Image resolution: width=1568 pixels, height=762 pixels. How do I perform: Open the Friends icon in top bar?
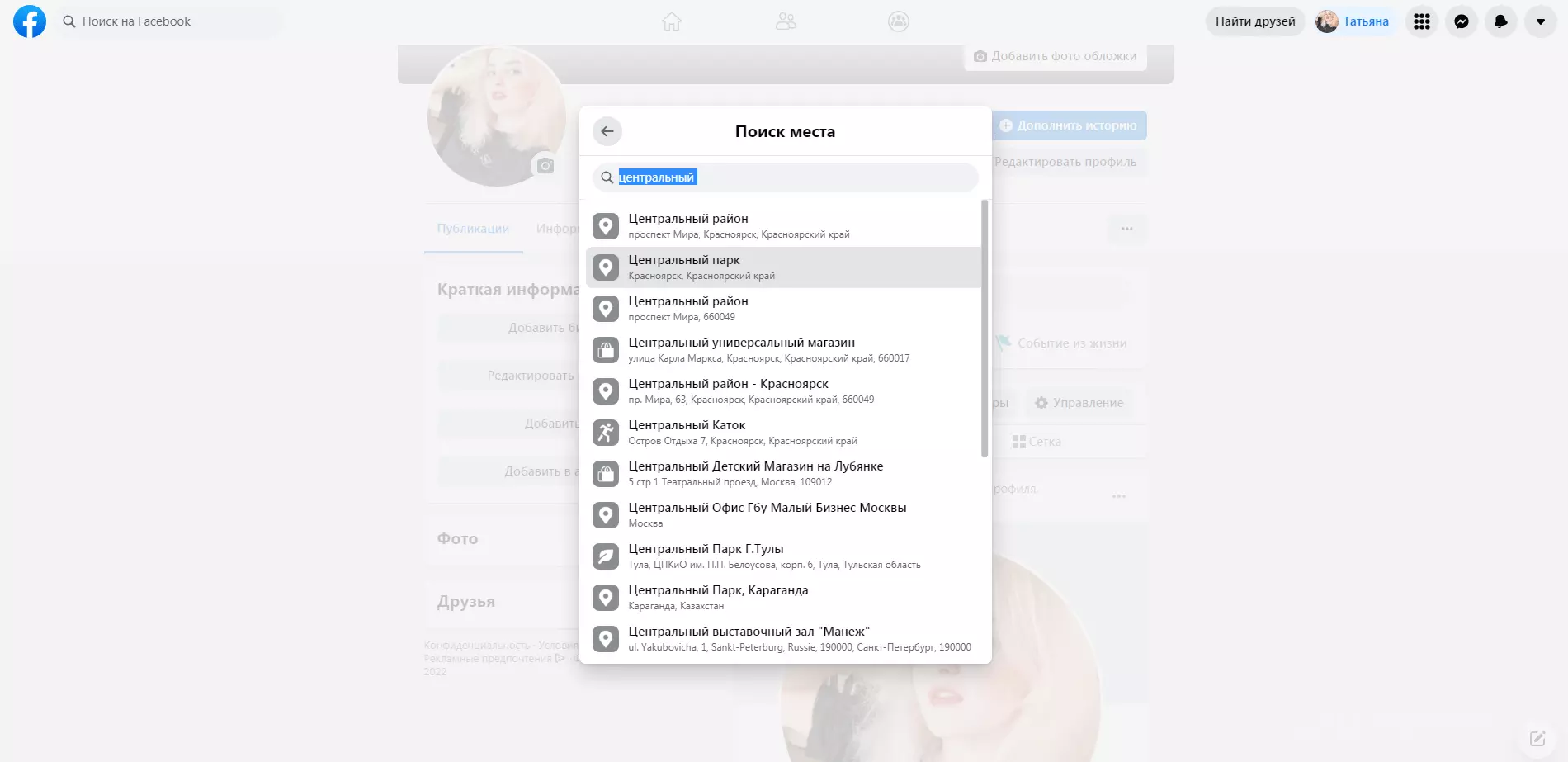click(x=786, y=21)
